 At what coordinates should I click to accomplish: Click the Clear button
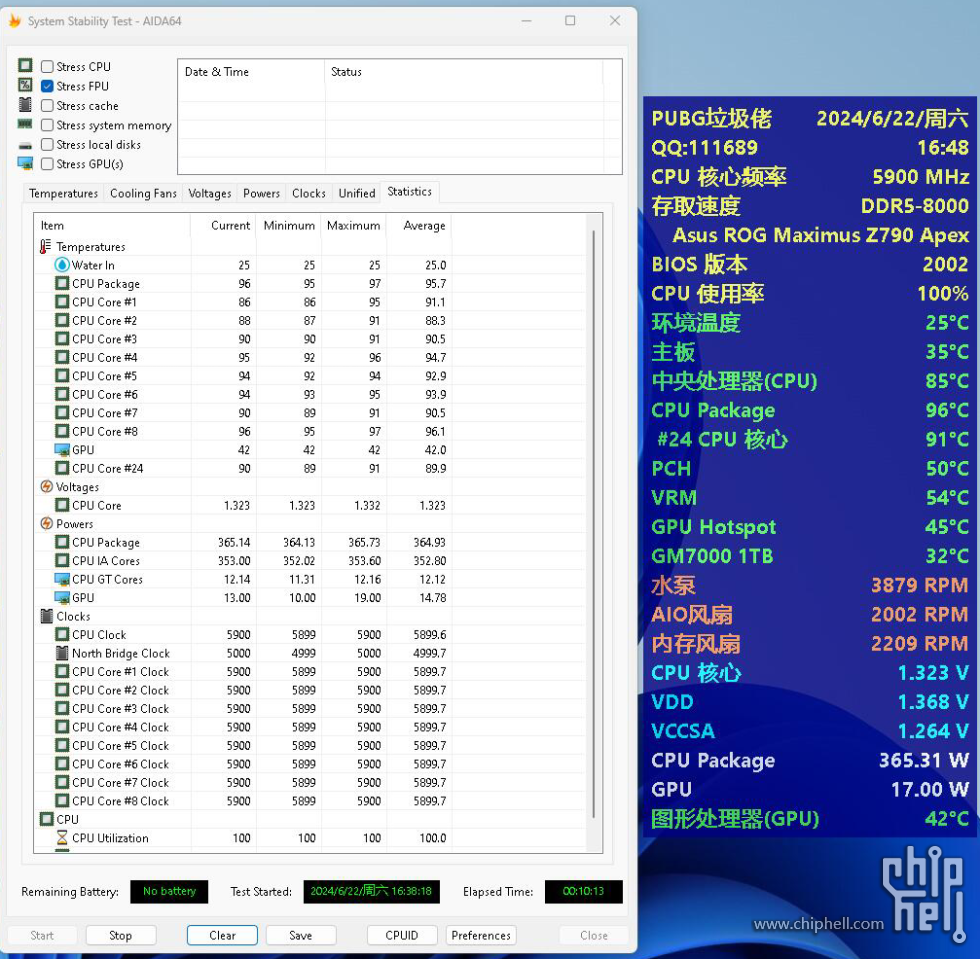[x=222, y=935]
